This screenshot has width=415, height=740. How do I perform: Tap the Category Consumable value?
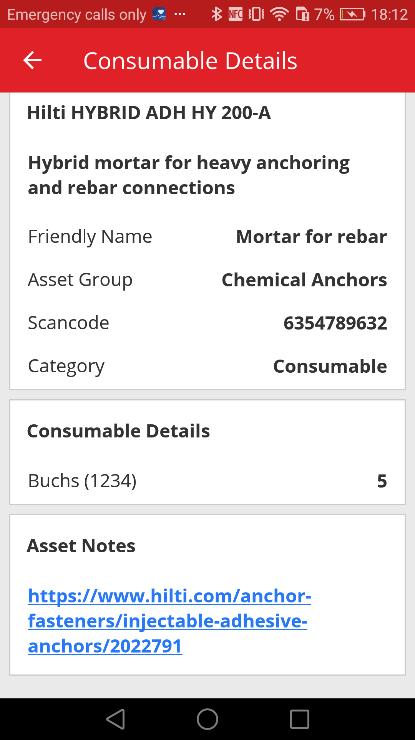(330, 366)
